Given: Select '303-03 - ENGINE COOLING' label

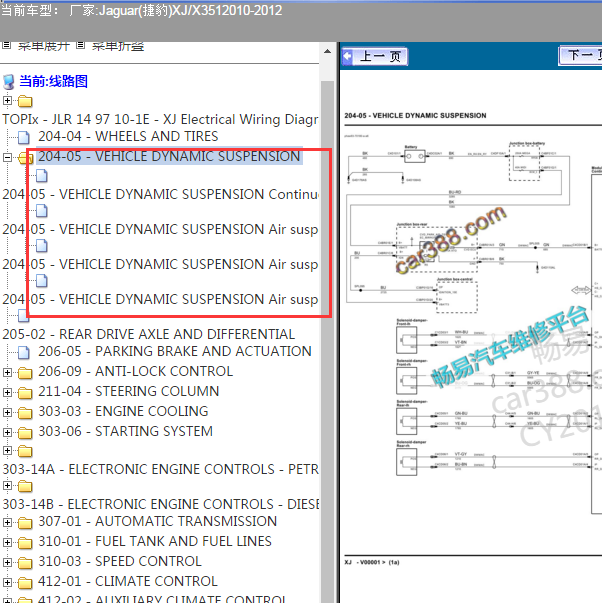Looking at the screenshot, I should pos(123,411).
